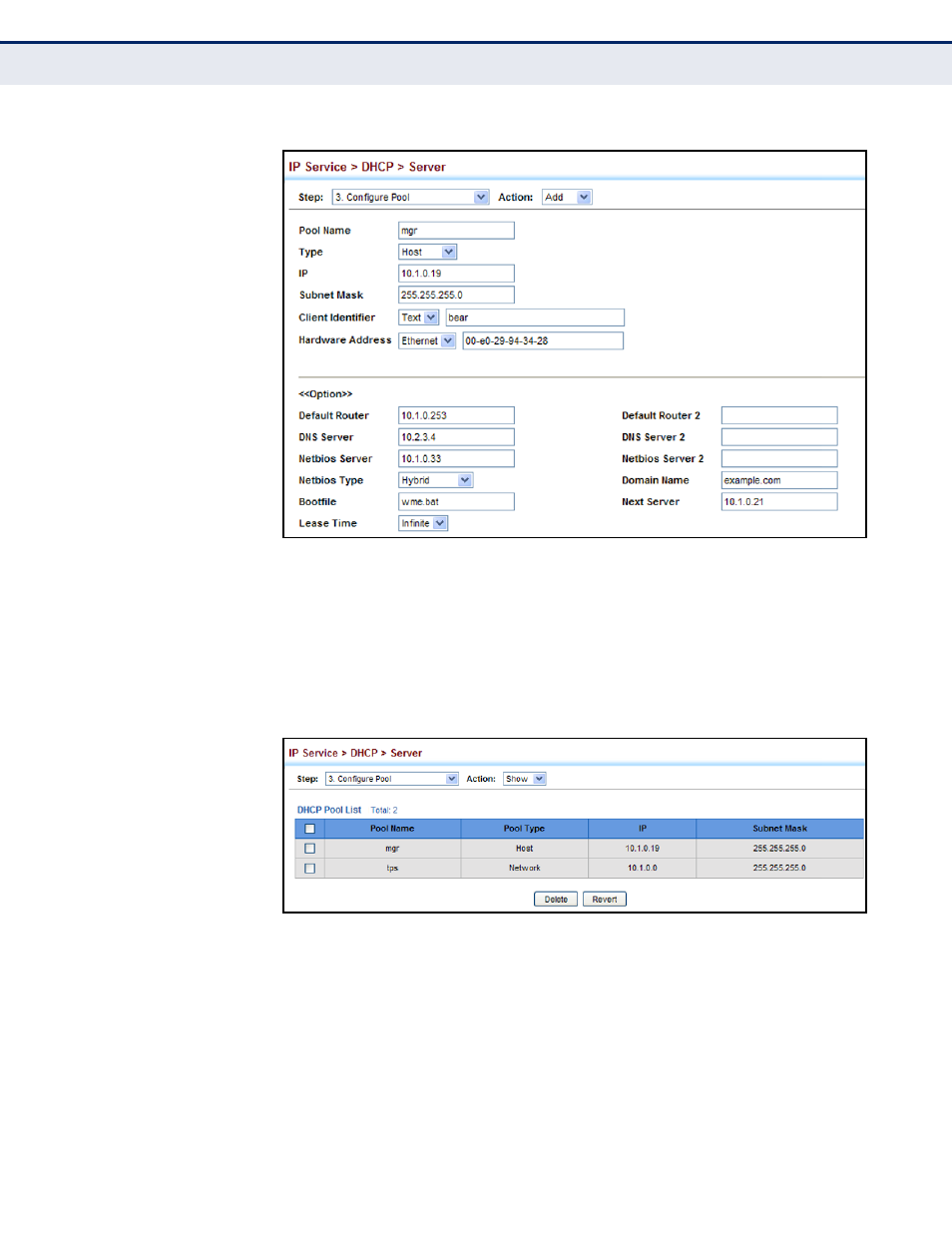Open the Step dropdown in the Add pool form

coord(410,197)
